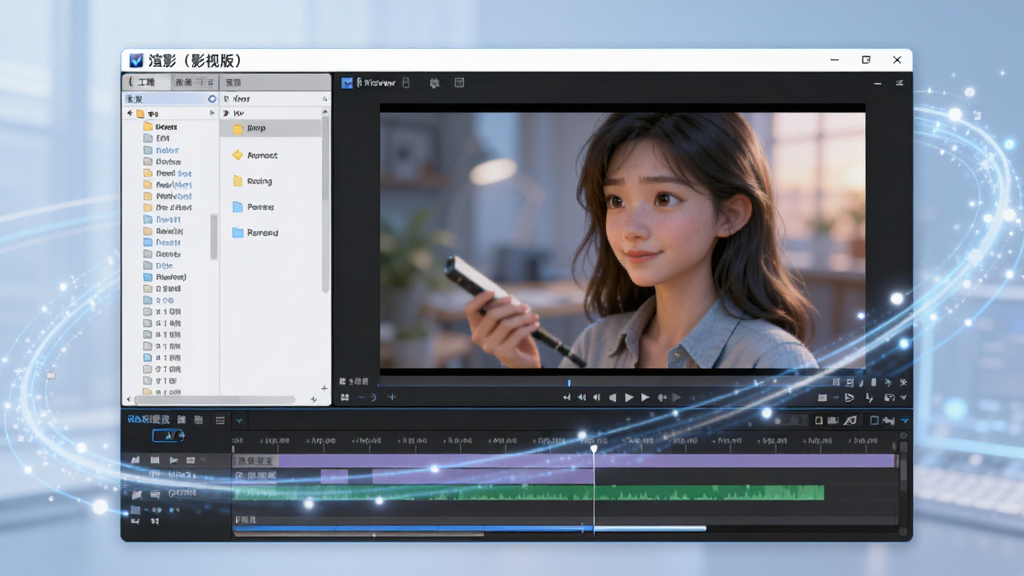Toggle the switch at timeline toolbar right

[789, 421]
